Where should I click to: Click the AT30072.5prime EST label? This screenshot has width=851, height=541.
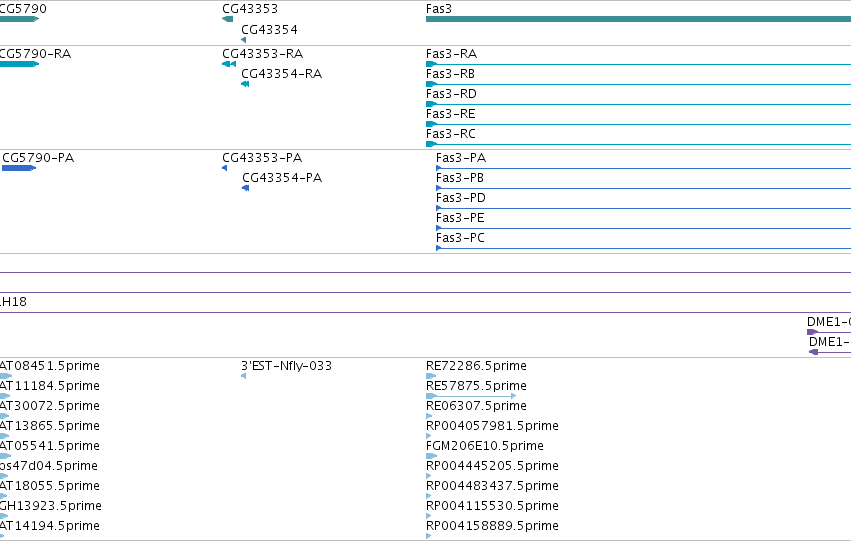click(x=50, y=406)
